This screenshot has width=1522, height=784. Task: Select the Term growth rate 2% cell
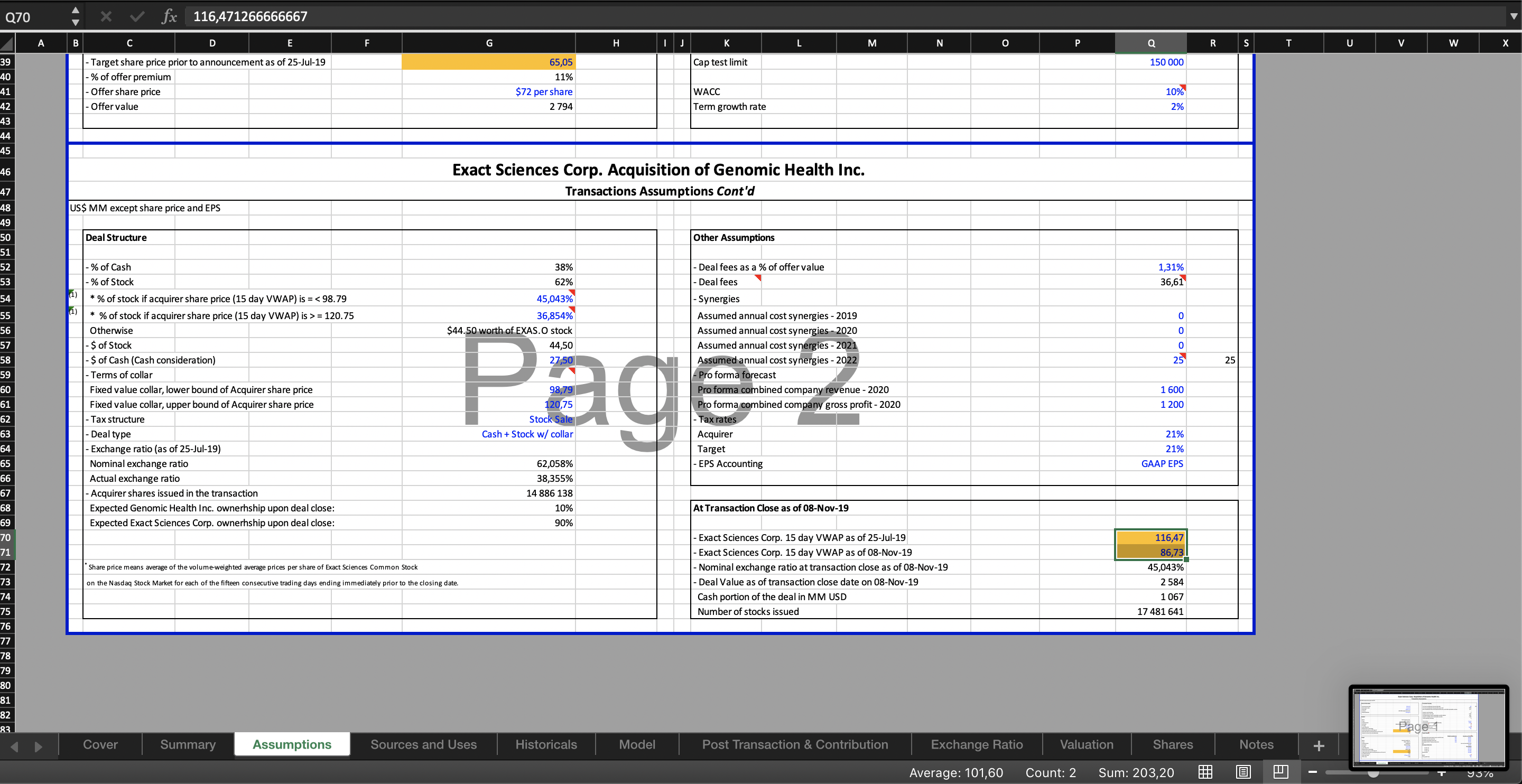[1151, 106]
